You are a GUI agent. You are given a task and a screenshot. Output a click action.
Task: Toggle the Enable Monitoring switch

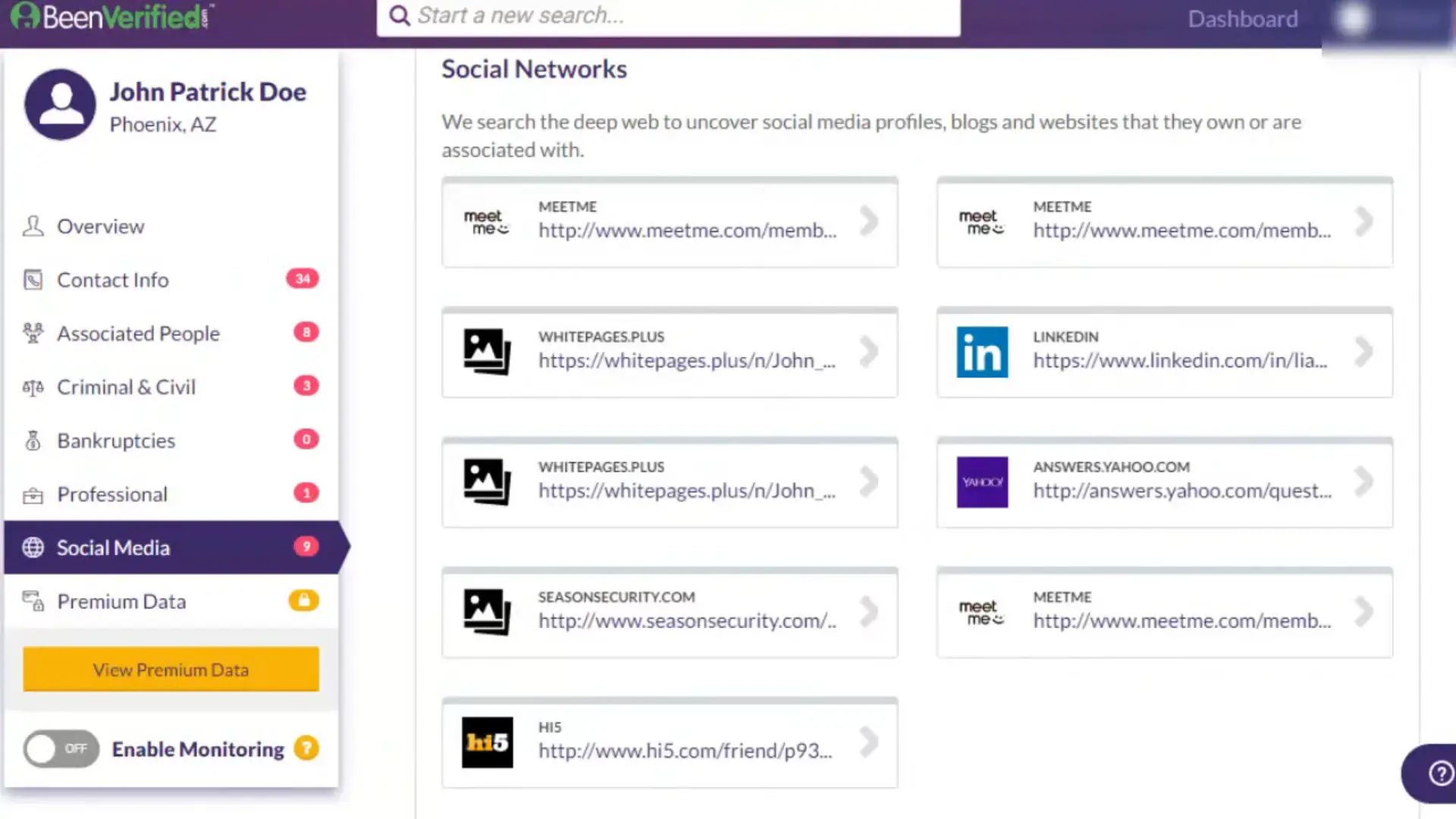(x=61, y=749)
